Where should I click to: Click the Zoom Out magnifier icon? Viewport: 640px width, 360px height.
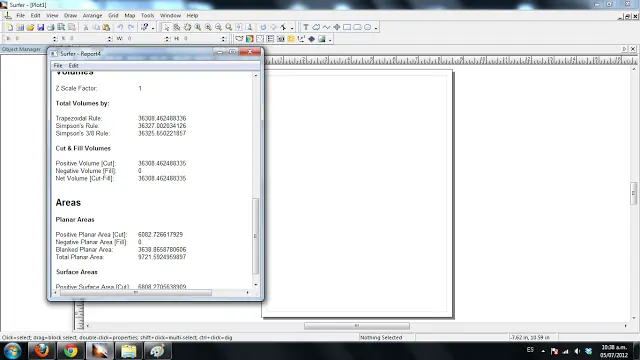[218, 27]
